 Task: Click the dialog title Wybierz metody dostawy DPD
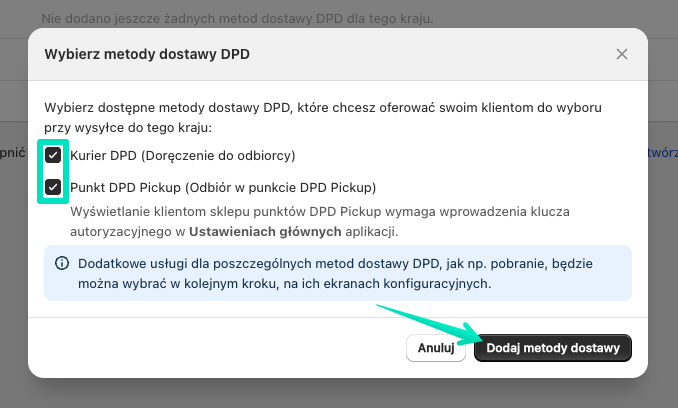coord(147,54)
